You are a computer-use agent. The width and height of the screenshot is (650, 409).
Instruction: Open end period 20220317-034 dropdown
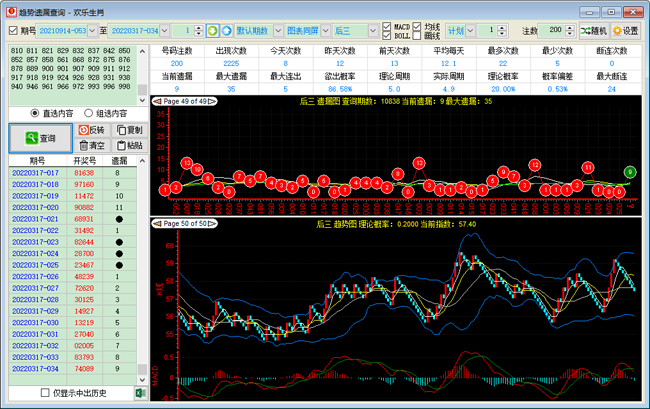(165, 31)
